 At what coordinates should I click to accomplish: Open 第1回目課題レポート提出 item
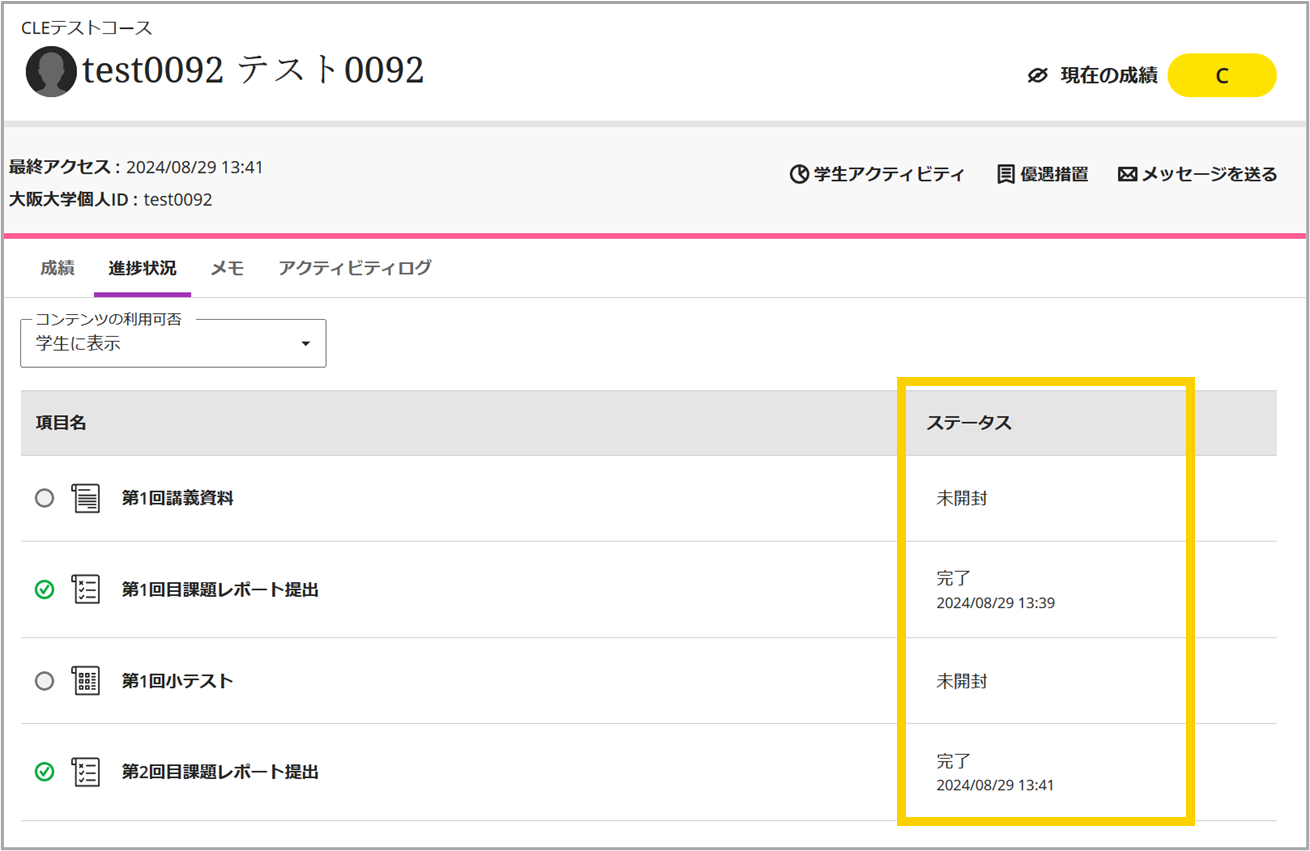(x=220, y=590)
